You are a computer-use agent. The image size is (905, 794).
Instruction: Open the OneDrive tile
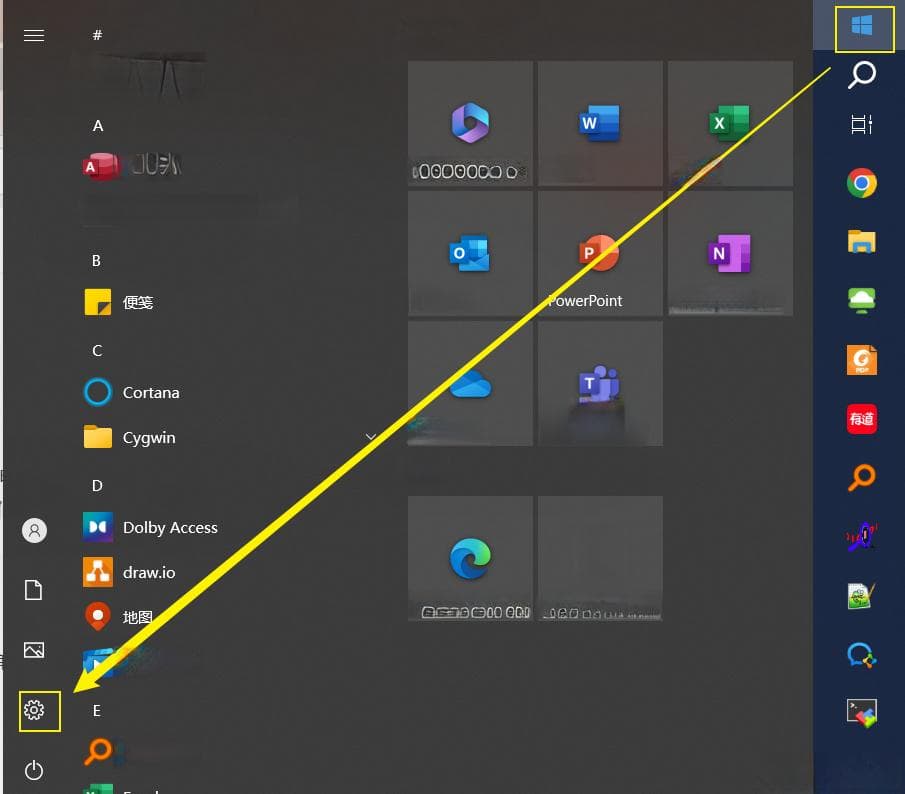coord(470,383)
